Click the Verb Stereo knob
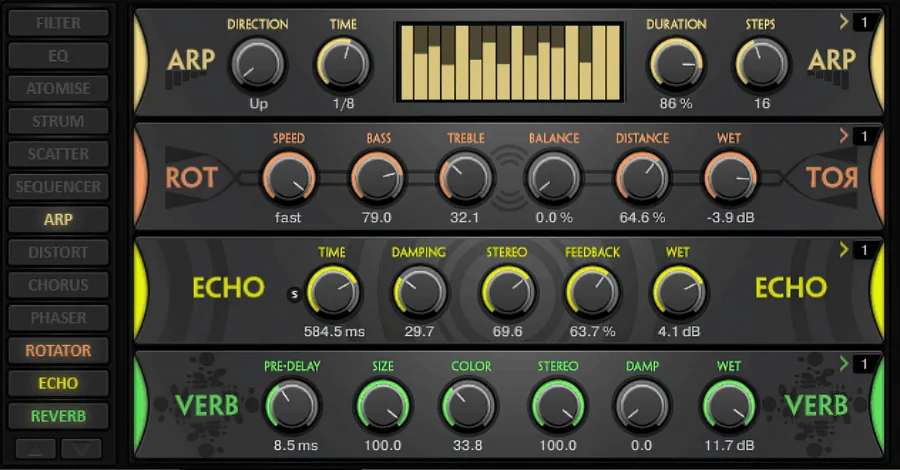This screenshot has height=470, width=900. pyautogui.click(x=557, y=406)
